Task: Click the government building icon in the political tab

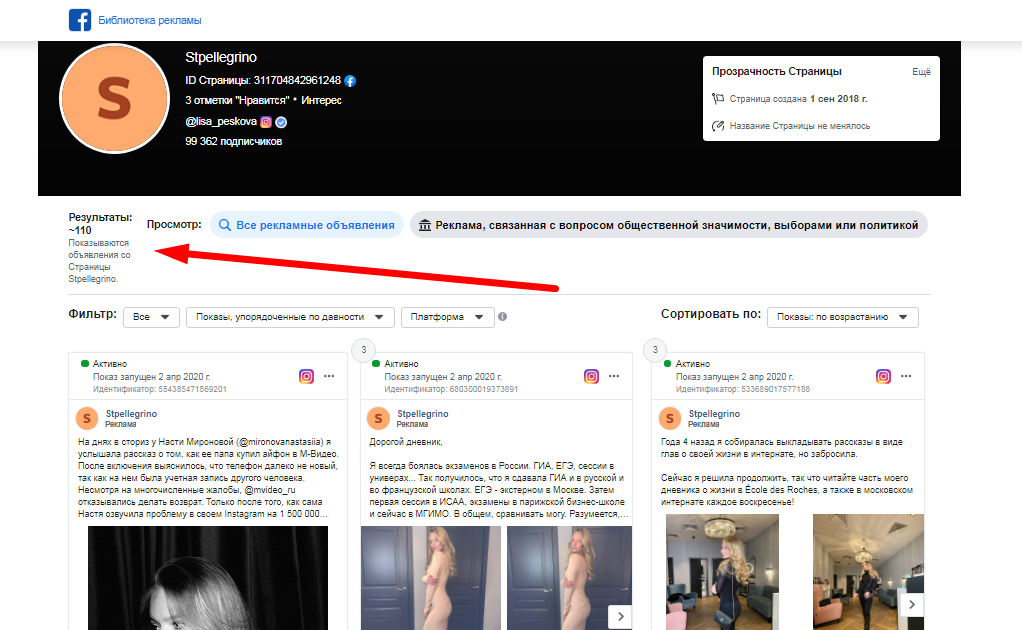Action: (x=424, y=225)
